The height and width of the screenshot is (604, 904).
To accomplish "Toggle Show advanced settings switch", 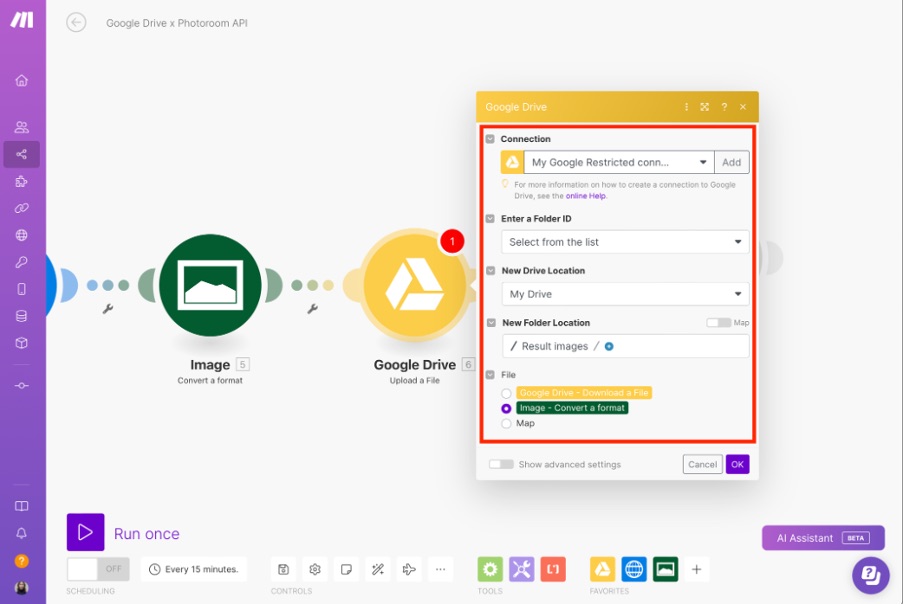I will [501, 464].
